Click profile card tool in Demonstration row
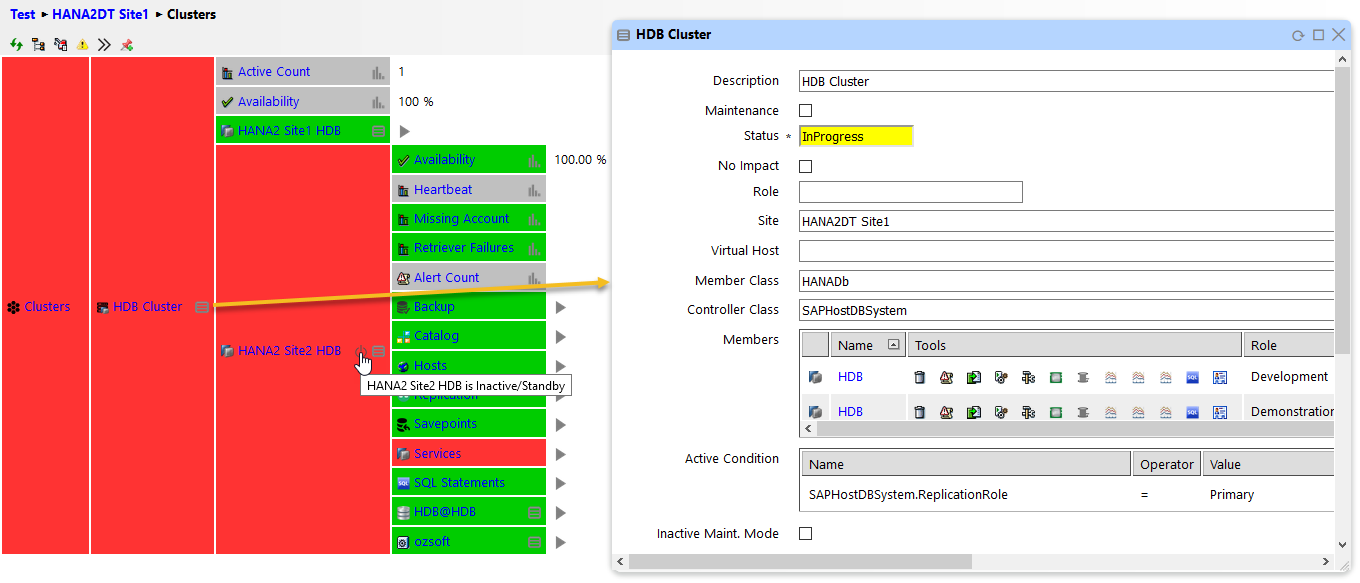 coord(1219,412)
